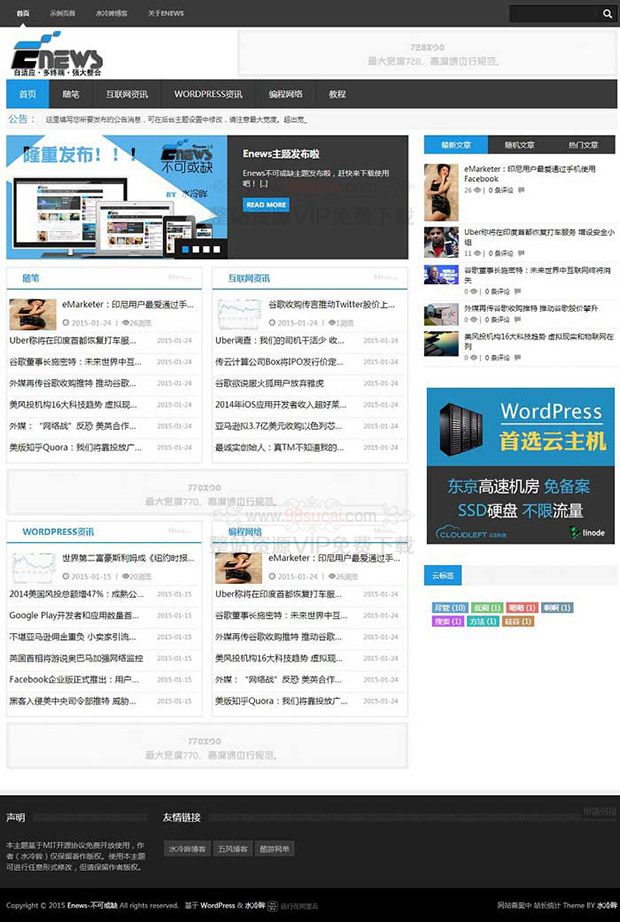Switch to the 随机文章 sidebar tab
This screenshot has width=620, height=922.
coord(519,145)
